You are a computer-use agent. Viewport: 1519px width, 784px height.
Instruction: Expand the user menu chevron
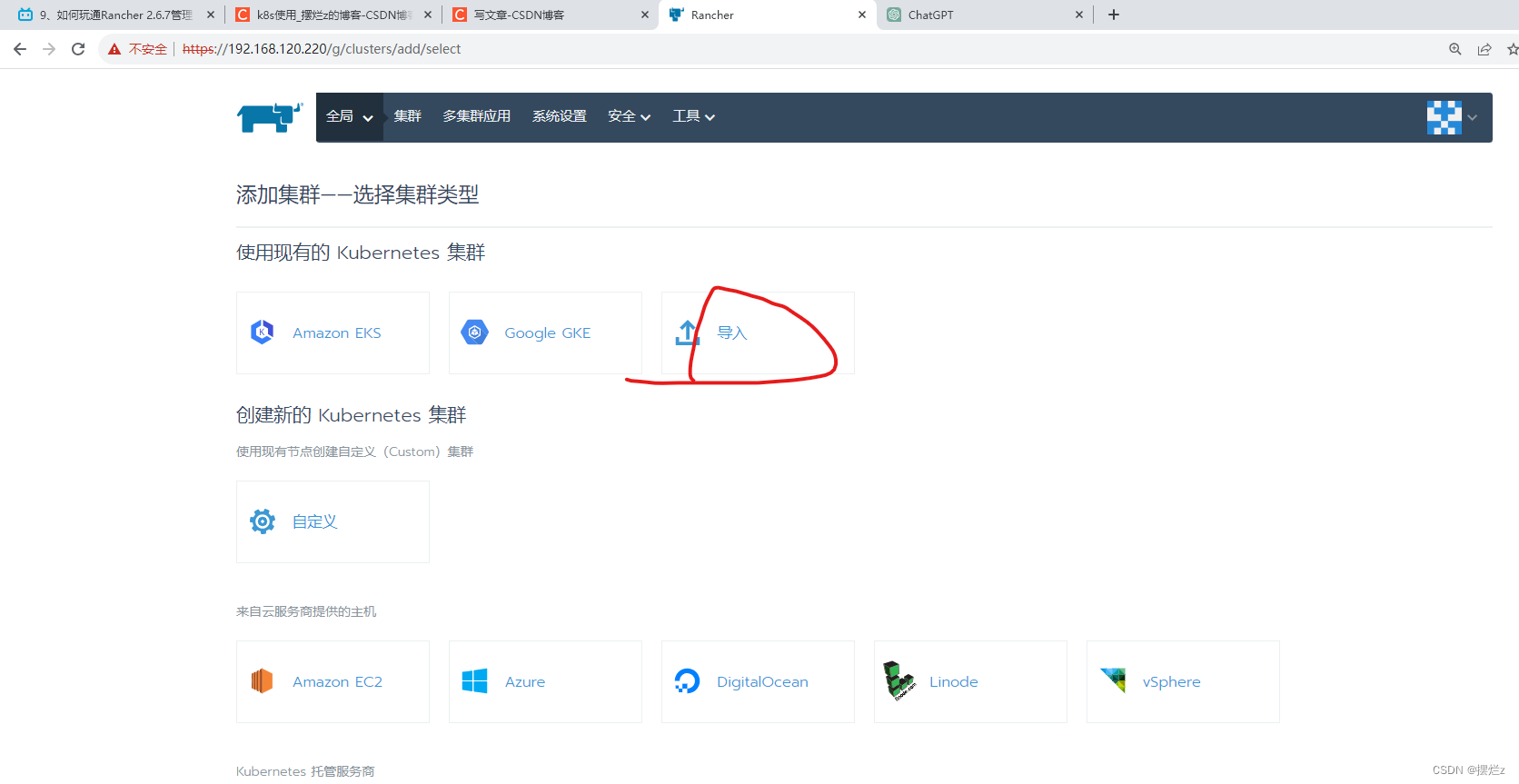[x=1473, y=117]
